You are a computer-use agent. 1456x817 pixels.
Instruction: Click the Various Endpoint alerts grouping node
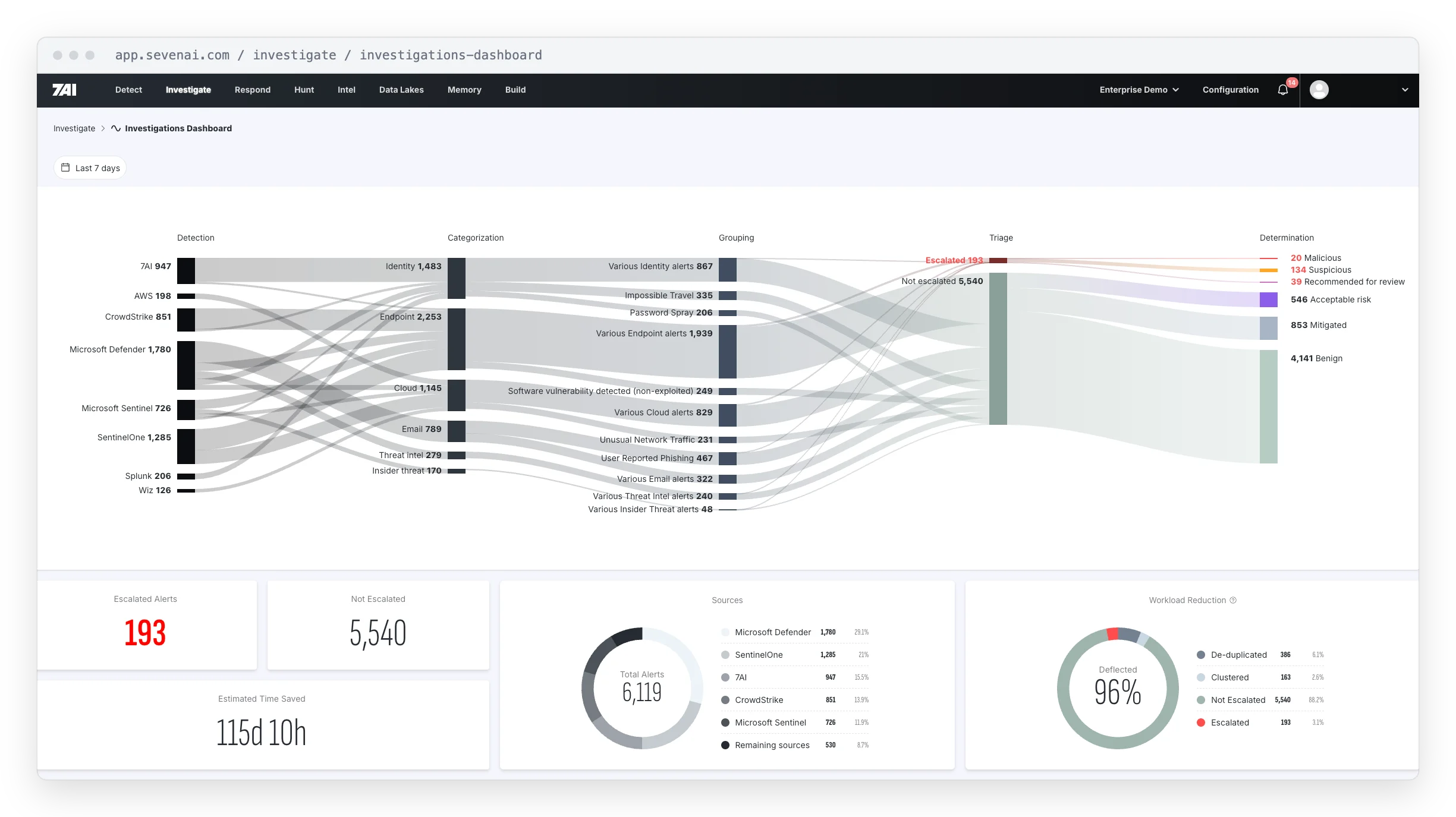tap(727, 351)
